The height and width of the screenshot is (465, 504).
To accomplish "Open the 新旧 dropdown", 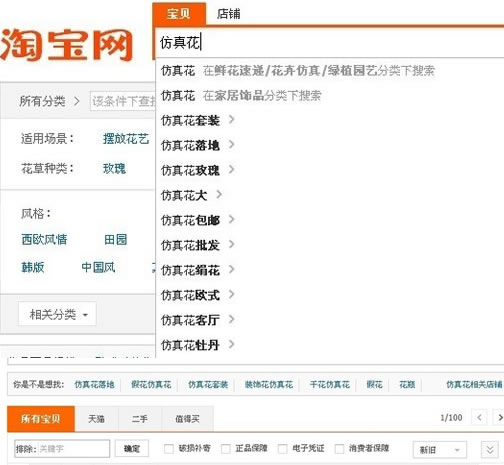I will click(x=440, y=450).
